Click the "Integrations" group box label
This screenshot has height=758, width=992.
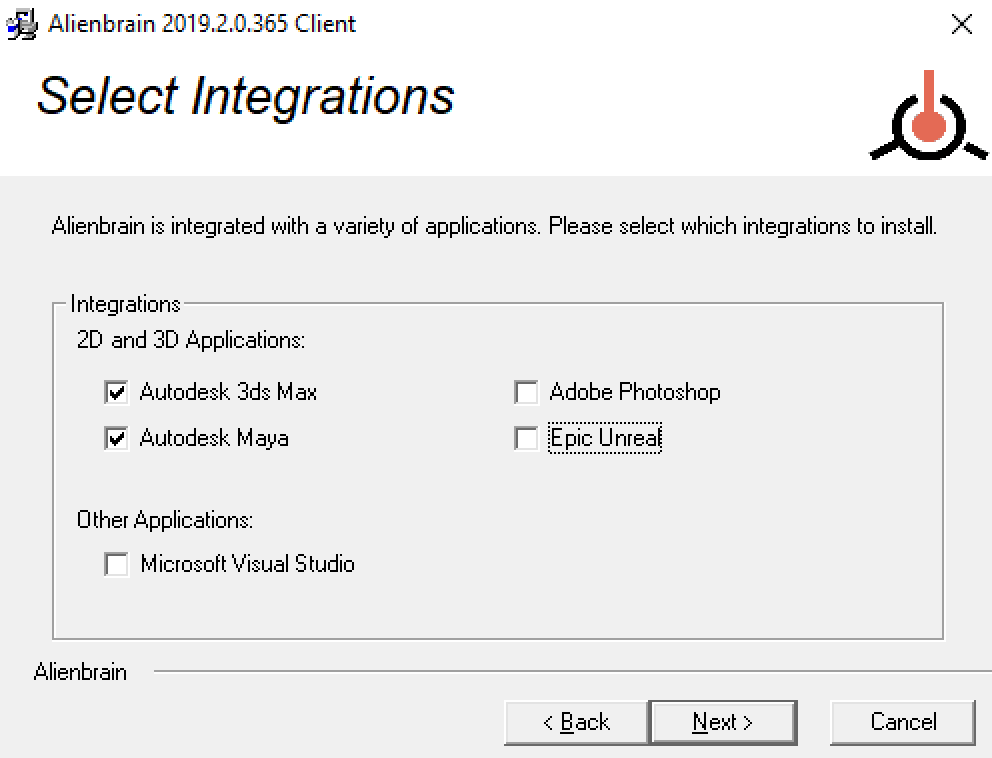point(125,304)
